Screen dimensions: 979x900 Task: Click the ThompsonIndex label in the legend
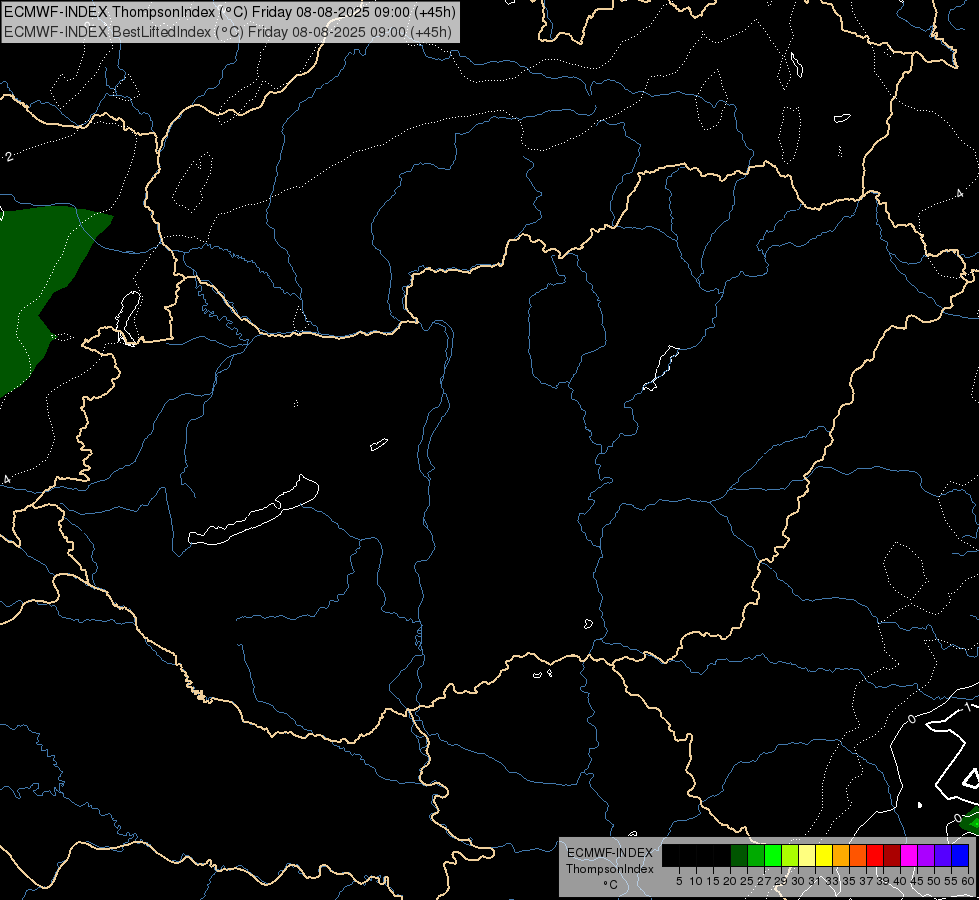coord(609,869)
